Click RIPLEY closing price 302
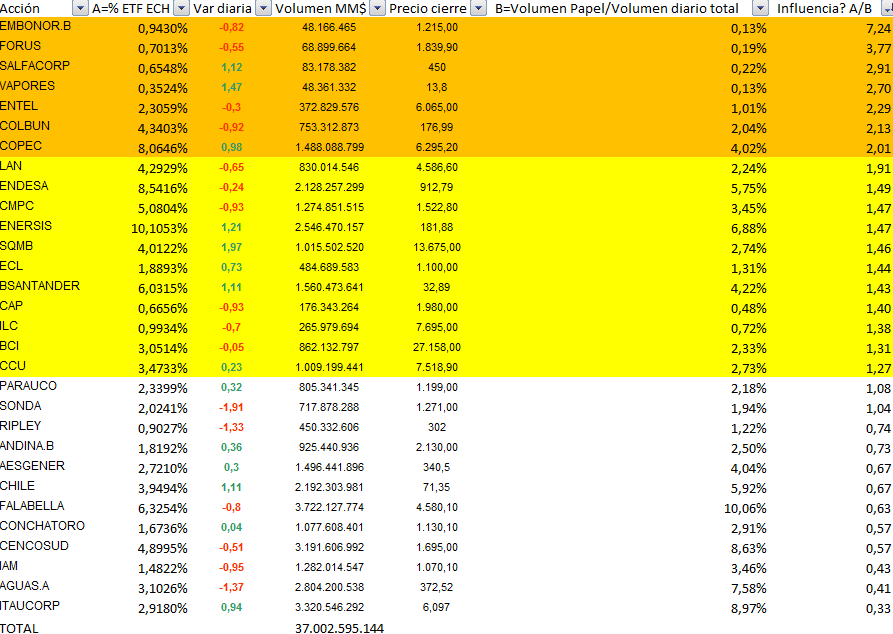The height and width of the screenshot is (634, 893). point(437,427)
